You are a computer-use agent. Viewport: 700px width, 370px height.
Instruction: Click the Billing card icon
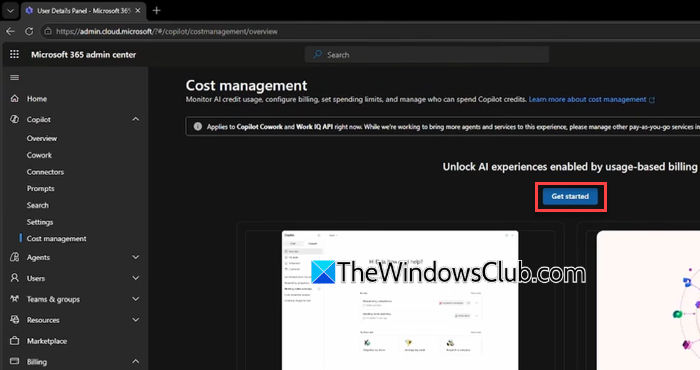point(14,361)
